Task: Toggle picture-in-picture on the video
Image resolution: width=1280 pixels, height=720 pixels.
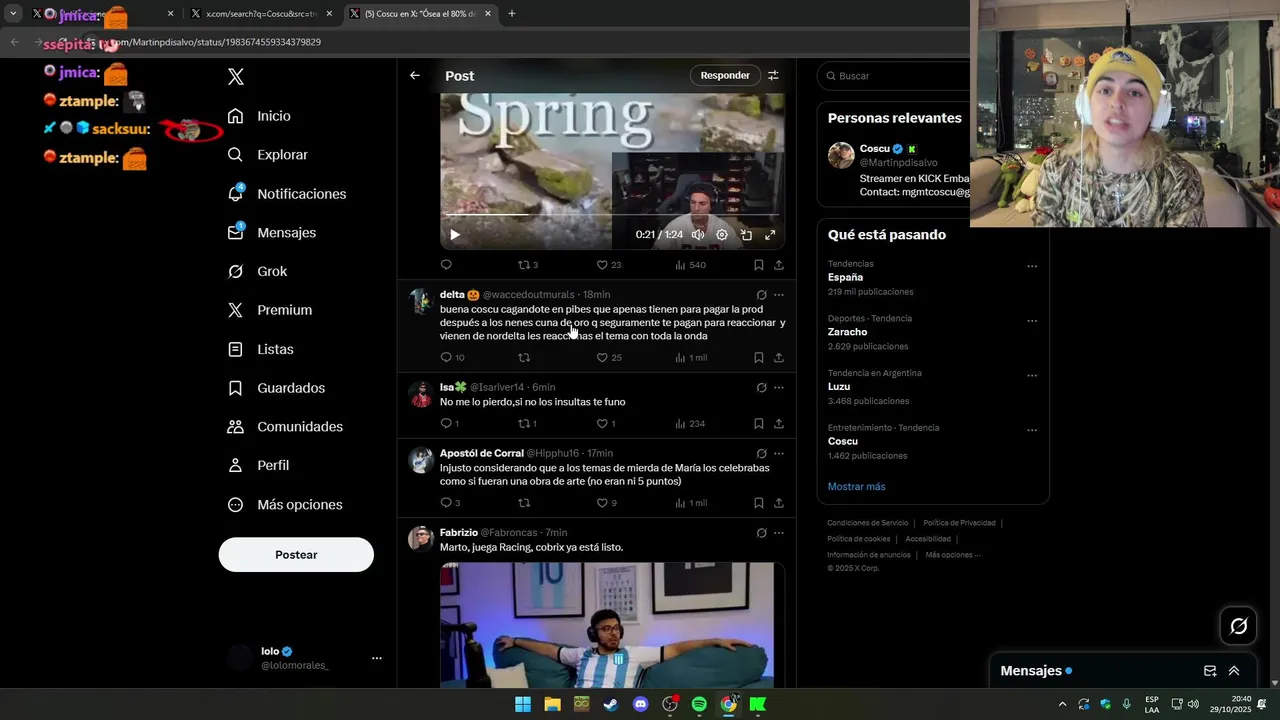Action: [746, 235]
